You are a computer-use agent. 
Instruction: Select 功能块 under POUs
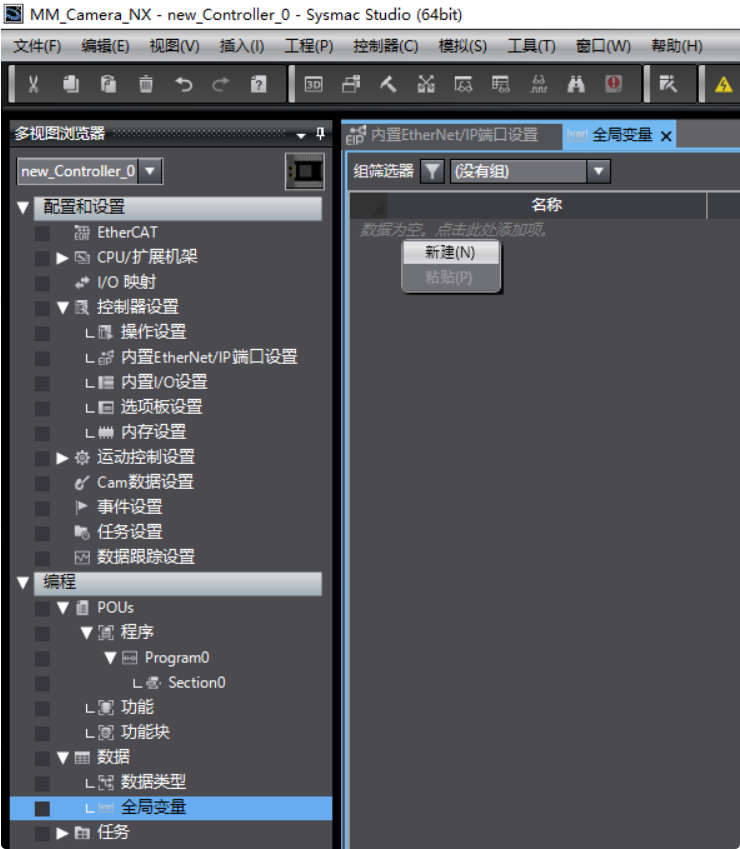145,732
